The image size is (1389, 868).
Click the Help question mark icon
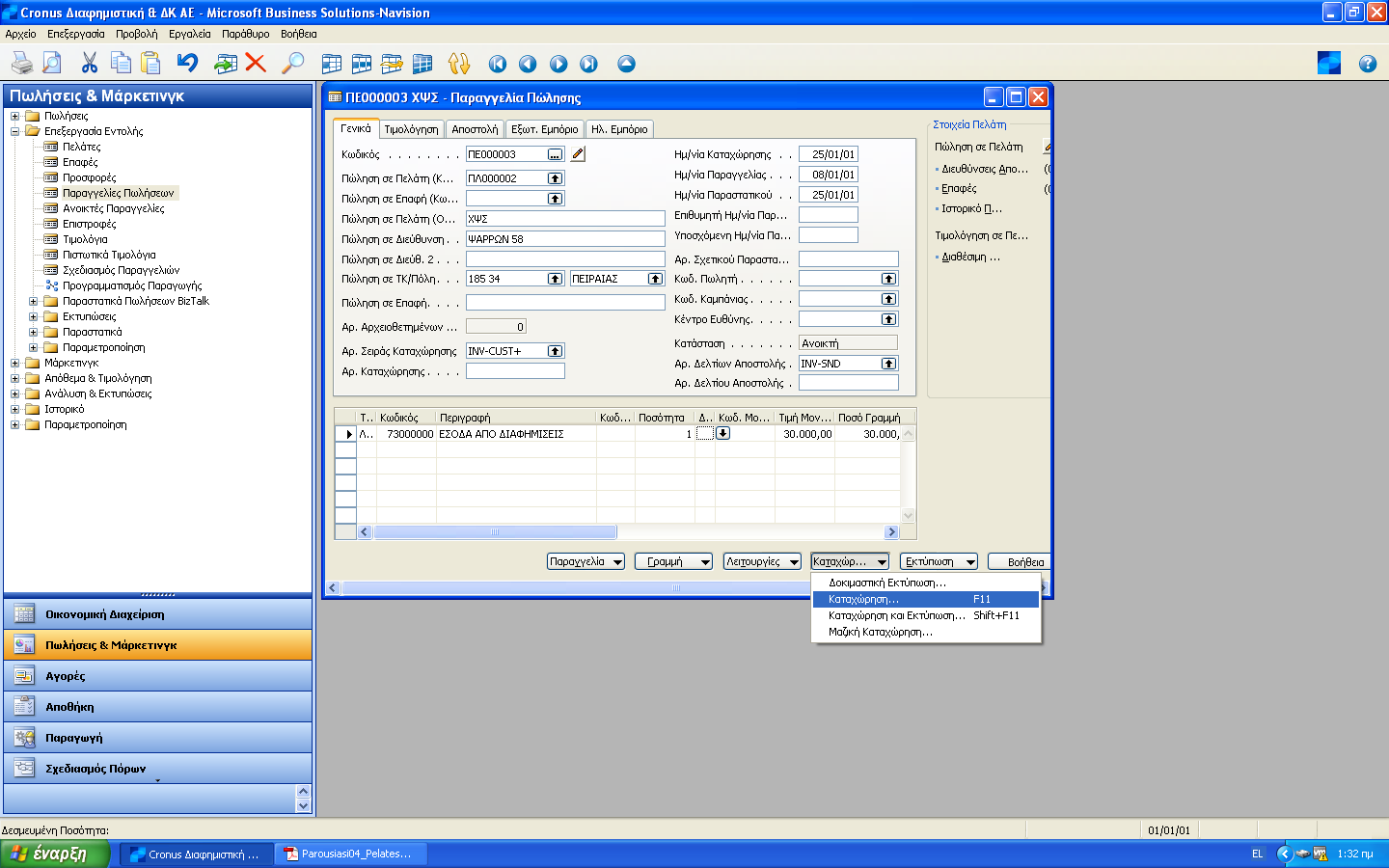1368,64
